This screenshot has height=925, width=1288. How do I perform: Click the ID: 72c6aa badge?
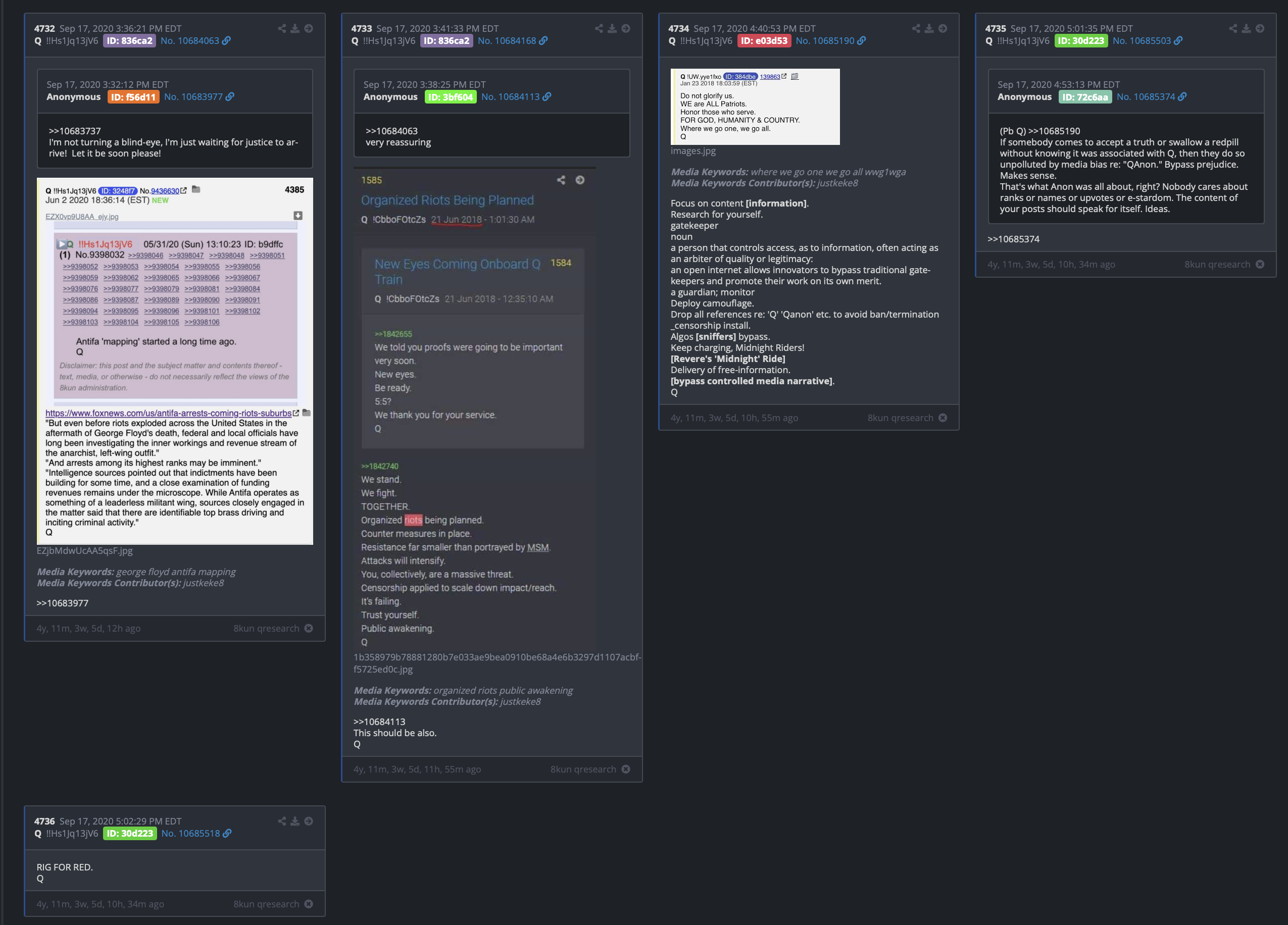coord(1084,97)
